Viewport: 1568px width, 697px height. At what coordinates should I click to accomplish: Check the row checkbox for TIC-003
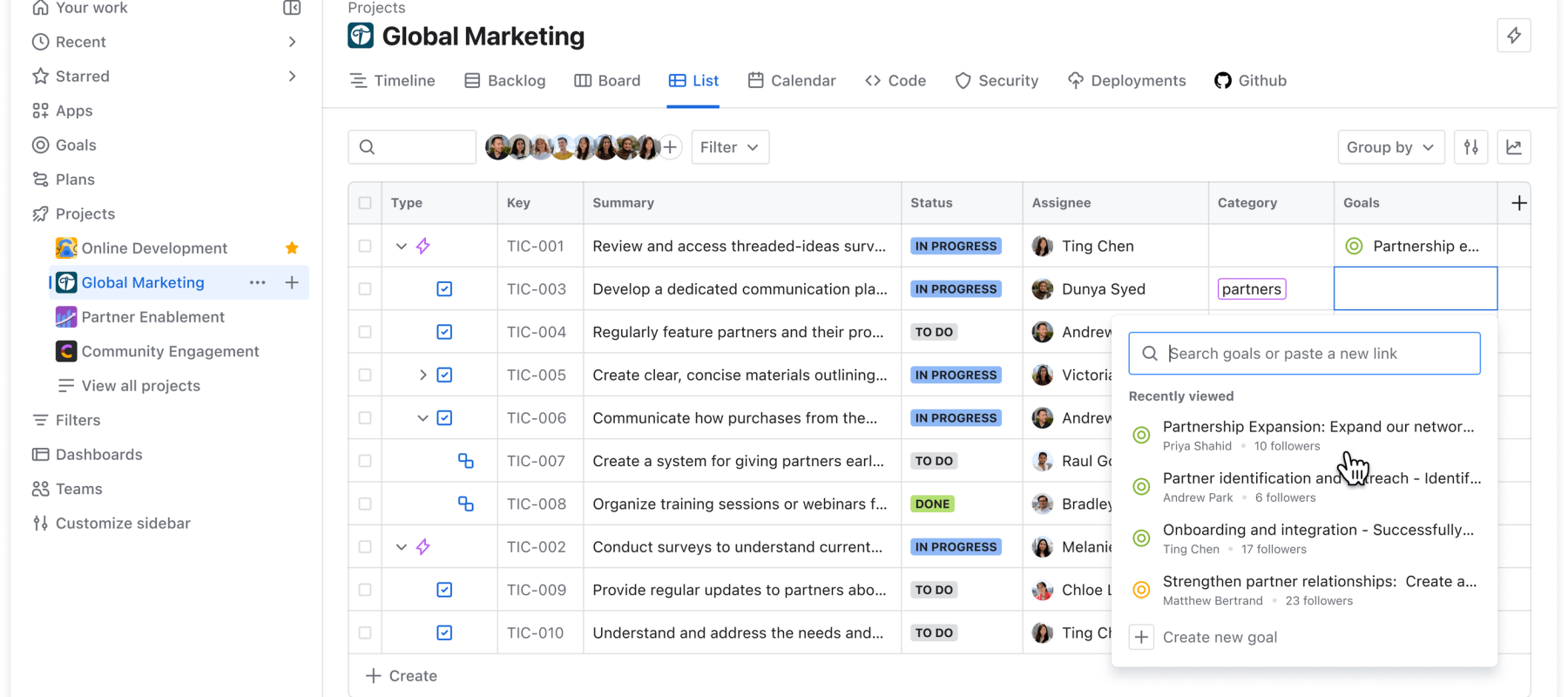click(365, 289)
